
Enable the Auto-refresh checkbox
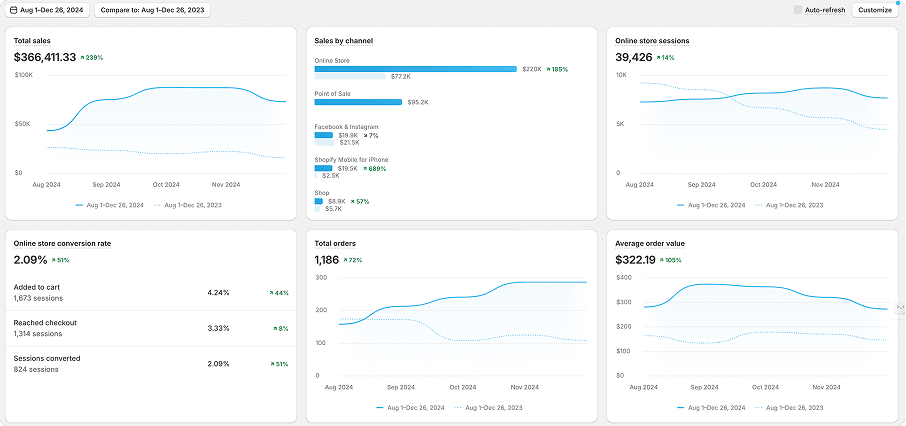click(x=798, y=10)
